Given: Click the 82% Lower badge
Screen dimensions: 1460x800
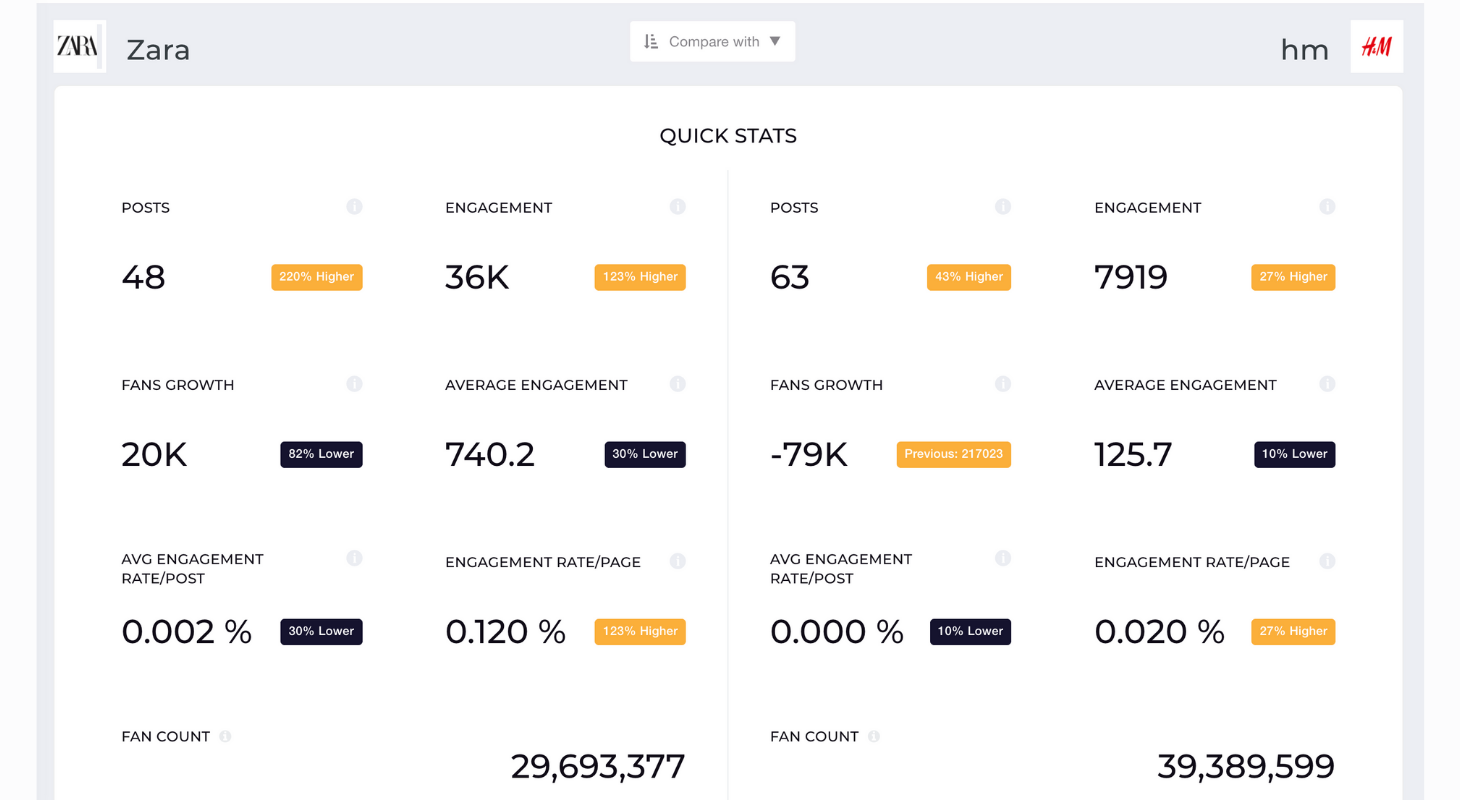Looking at the screenshot, I should [321, 454].
